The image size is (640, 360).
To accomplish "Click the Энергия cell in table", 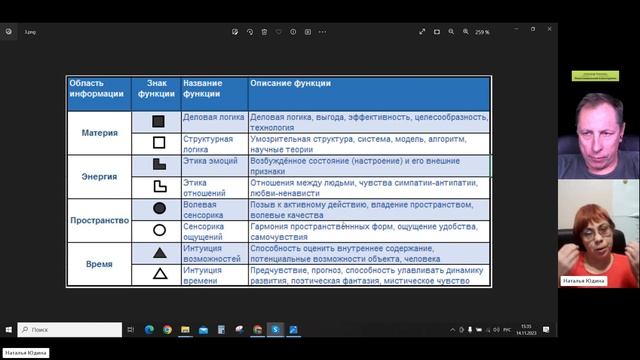I will pyautogui.click(x=100, y=177).
